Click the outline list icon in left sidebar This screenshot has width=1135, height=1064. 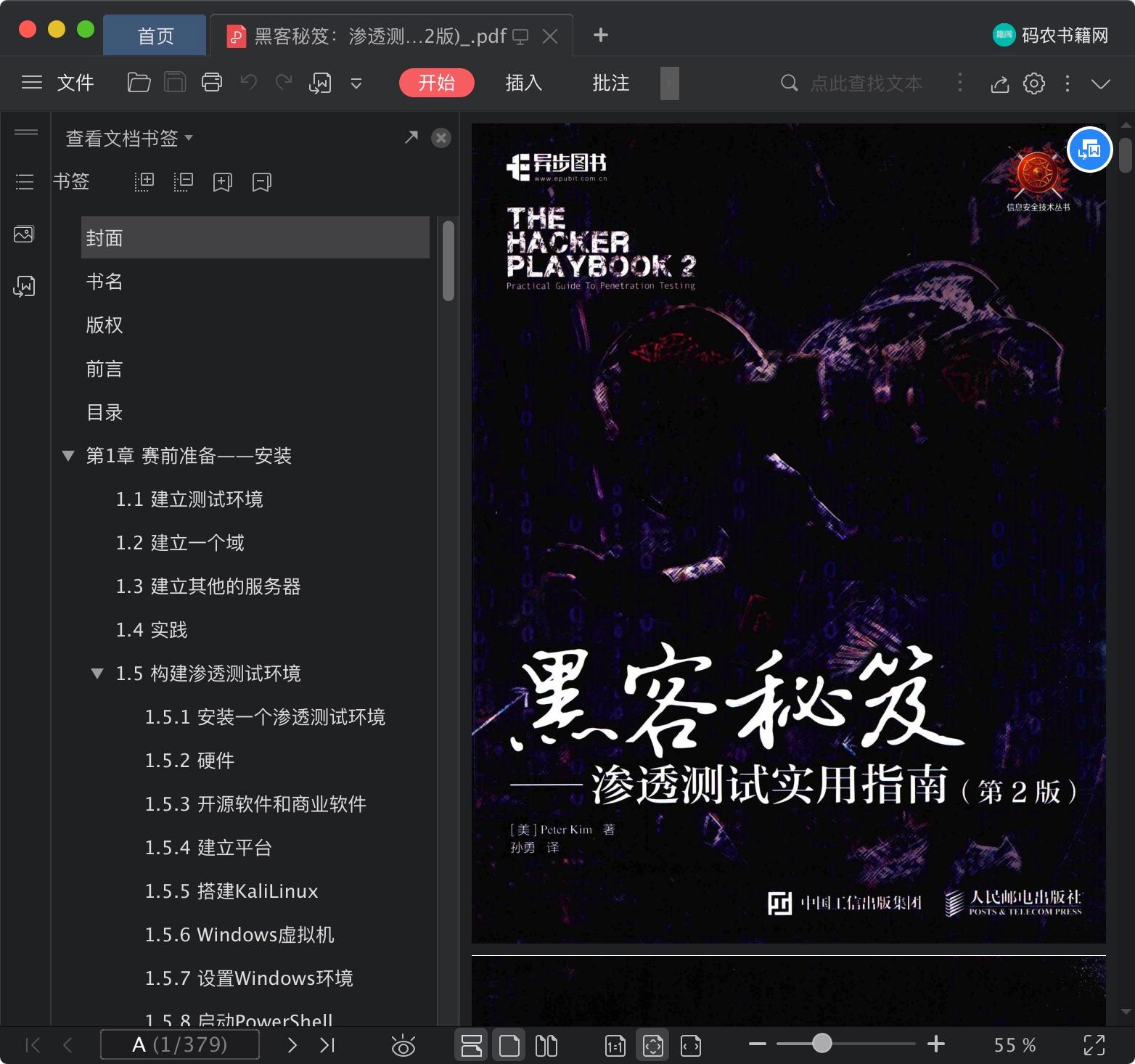pos(25,181)
